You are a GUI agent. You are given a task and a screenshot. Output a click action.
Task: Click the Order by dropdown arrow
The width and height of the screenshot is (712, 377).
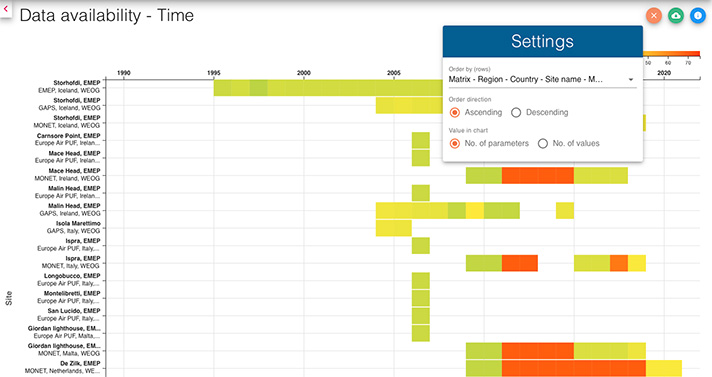point(631,79)
